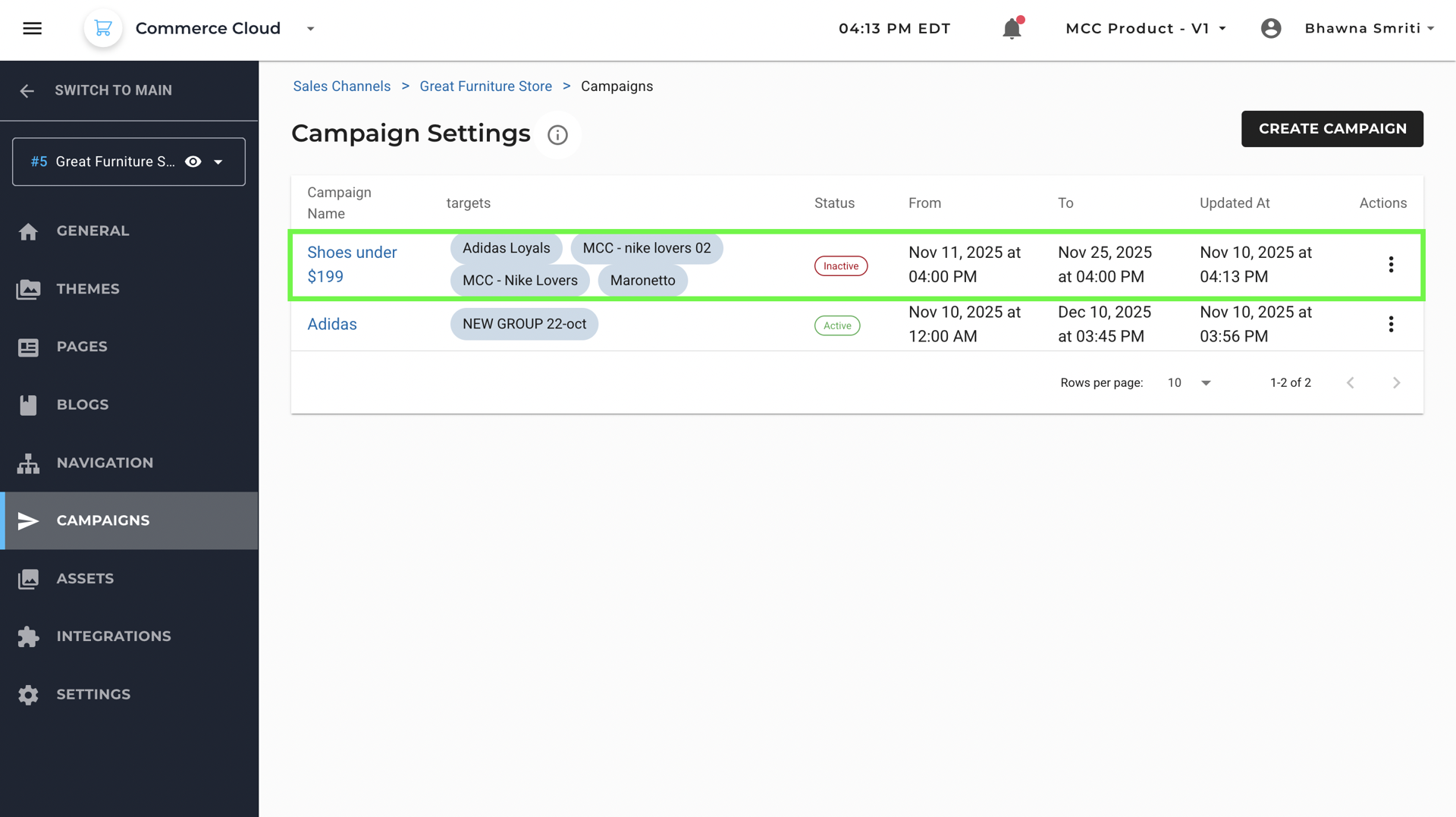1456x817 pixels.
Task: Click the Create Campaign button
Action: [x=1332, y=129]
